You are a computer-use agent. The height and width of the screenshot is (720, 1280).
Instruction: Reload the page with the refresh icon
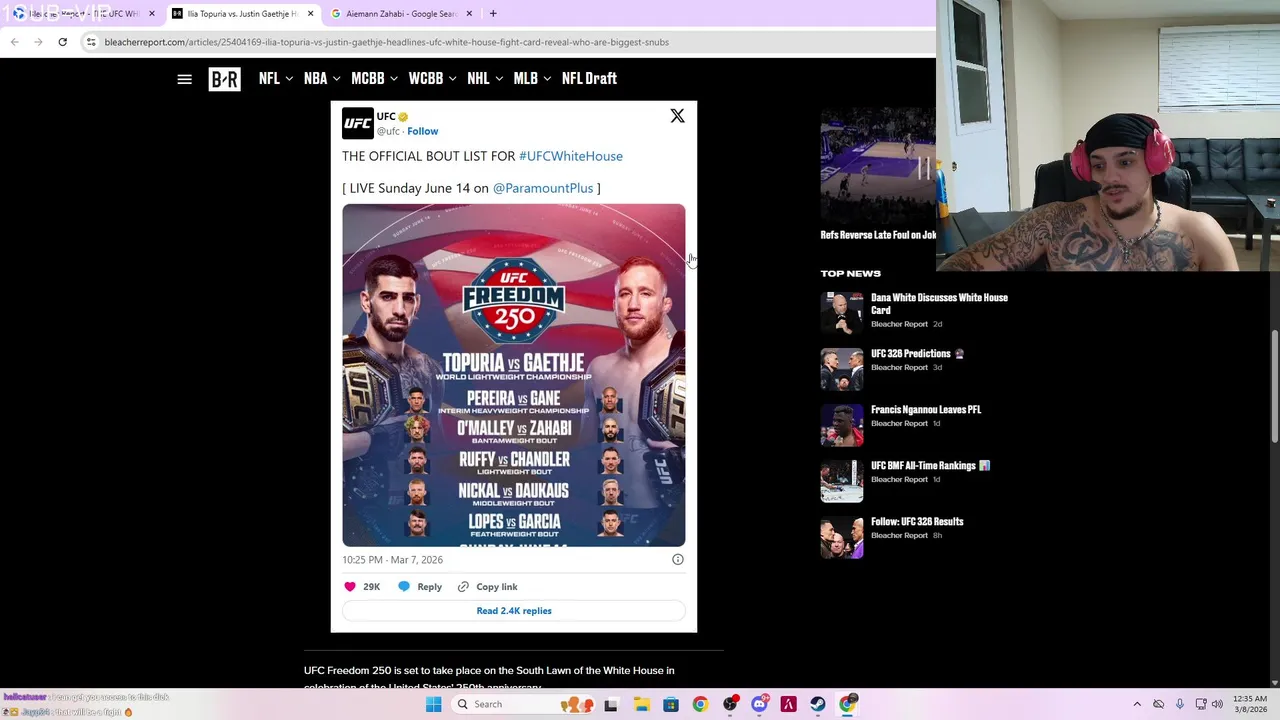(x=62, y=42)
